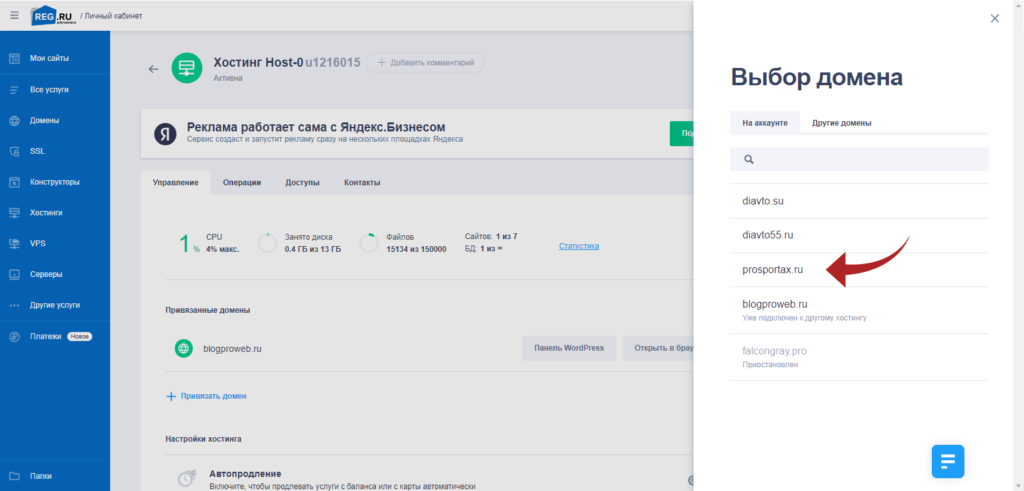Viewport: 1024px width, 491px height.
Task: Click the Автопродление setting title
Action: 245,473
